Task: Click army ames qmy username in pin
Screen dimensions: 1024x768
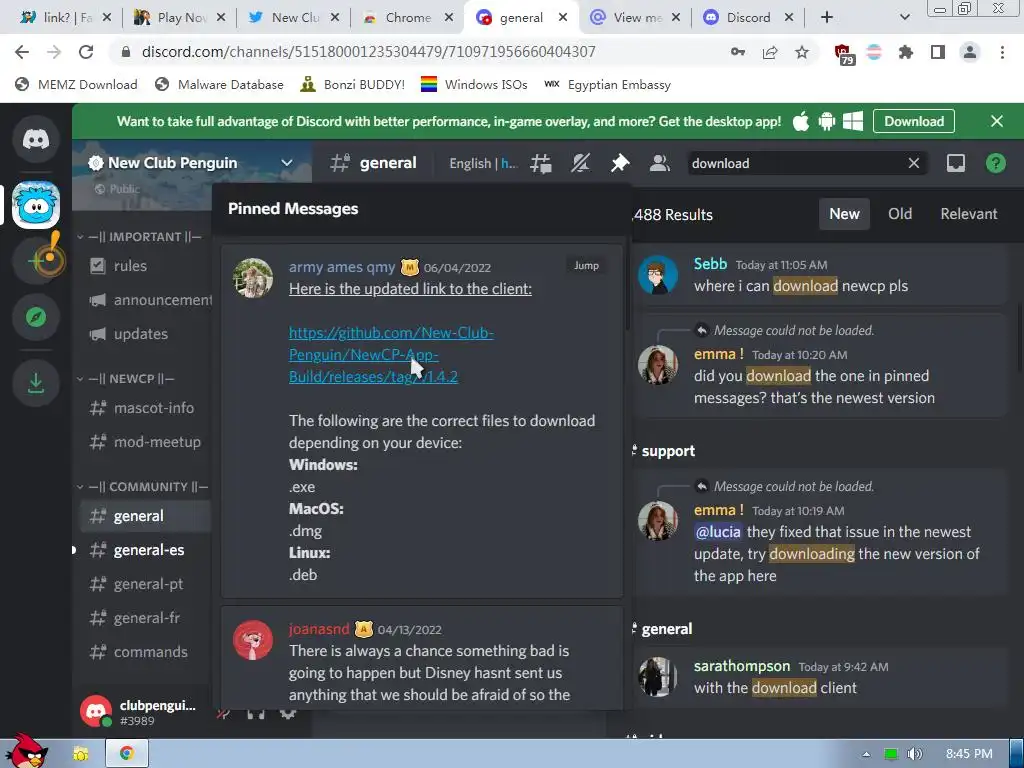Action: pos(342,267)
